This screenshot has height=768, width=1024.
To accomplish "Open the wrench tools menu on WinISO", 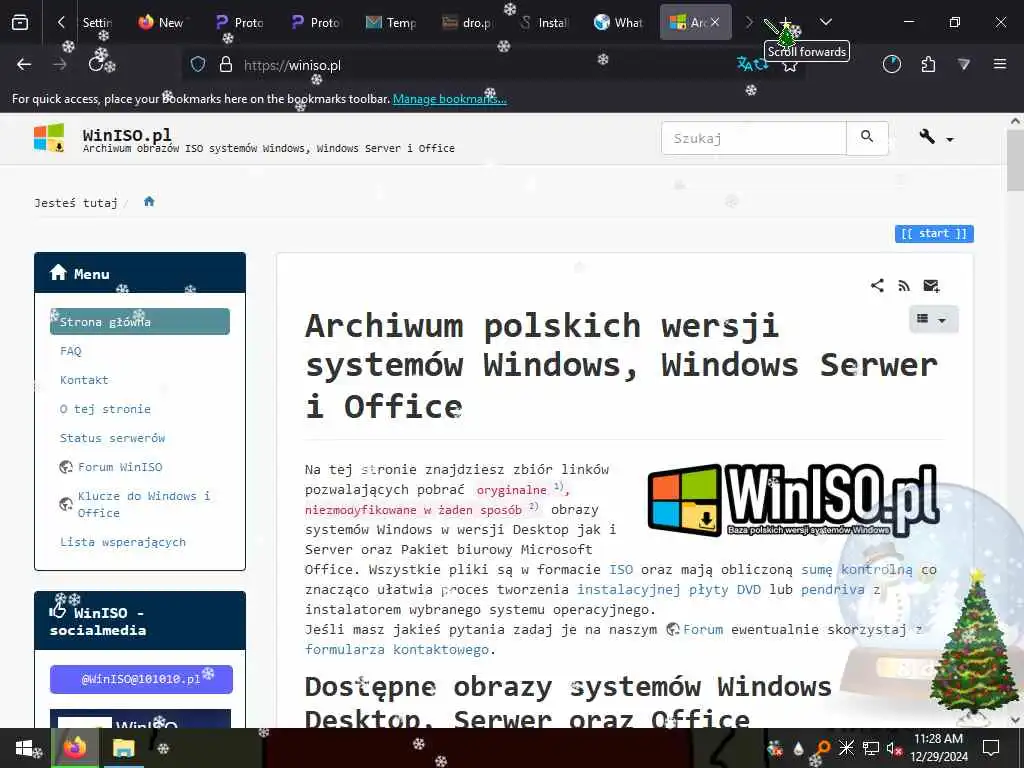I will click(x=936, y=138).
